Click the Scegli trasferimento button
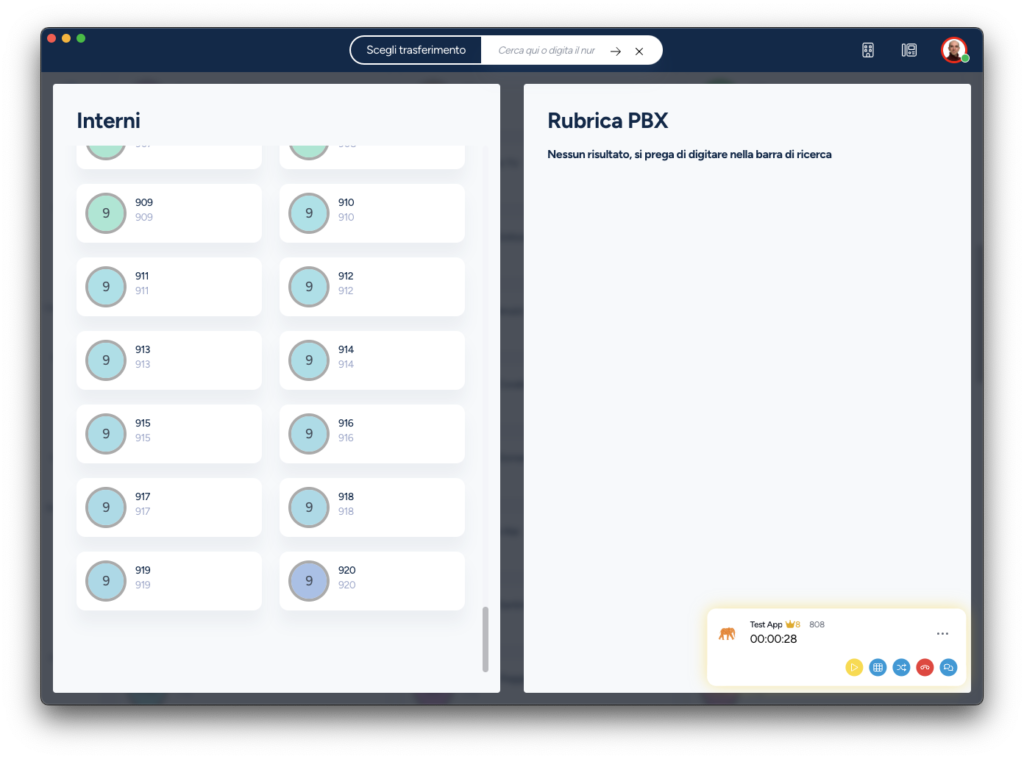 tap(416, 50)
